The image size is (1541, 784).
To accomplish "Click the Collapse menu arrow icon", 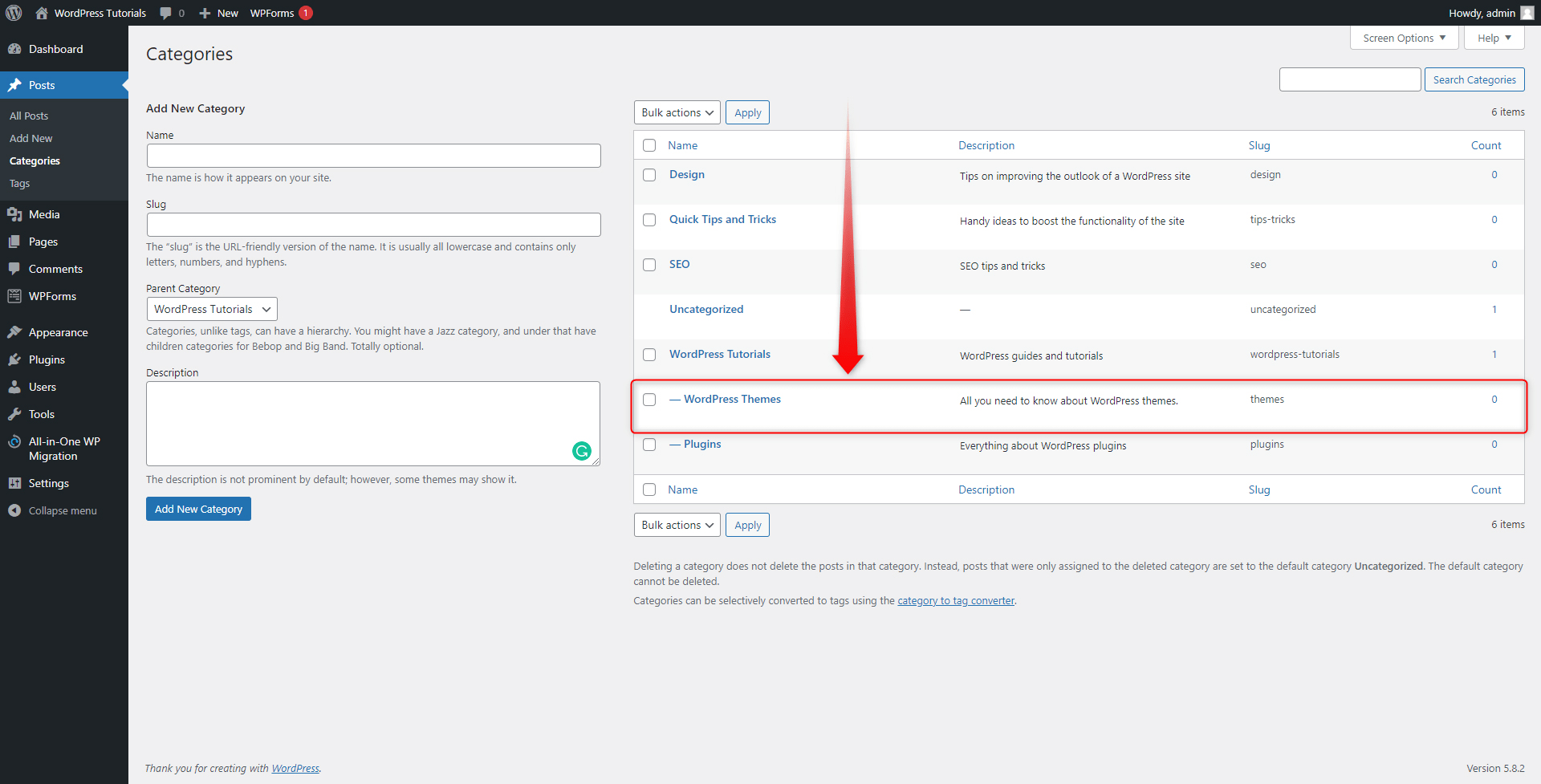I will pos(14,510).
